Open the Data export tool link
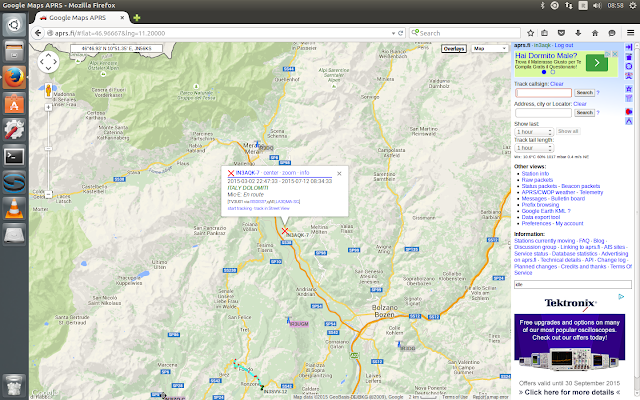Screen dimensions: 640x400 (541, 217)
